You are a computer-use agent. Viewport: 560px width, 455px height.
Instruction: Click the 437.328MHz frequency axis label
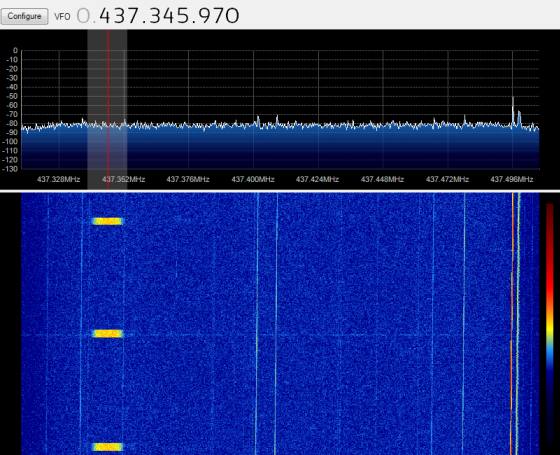click(59, 179)
